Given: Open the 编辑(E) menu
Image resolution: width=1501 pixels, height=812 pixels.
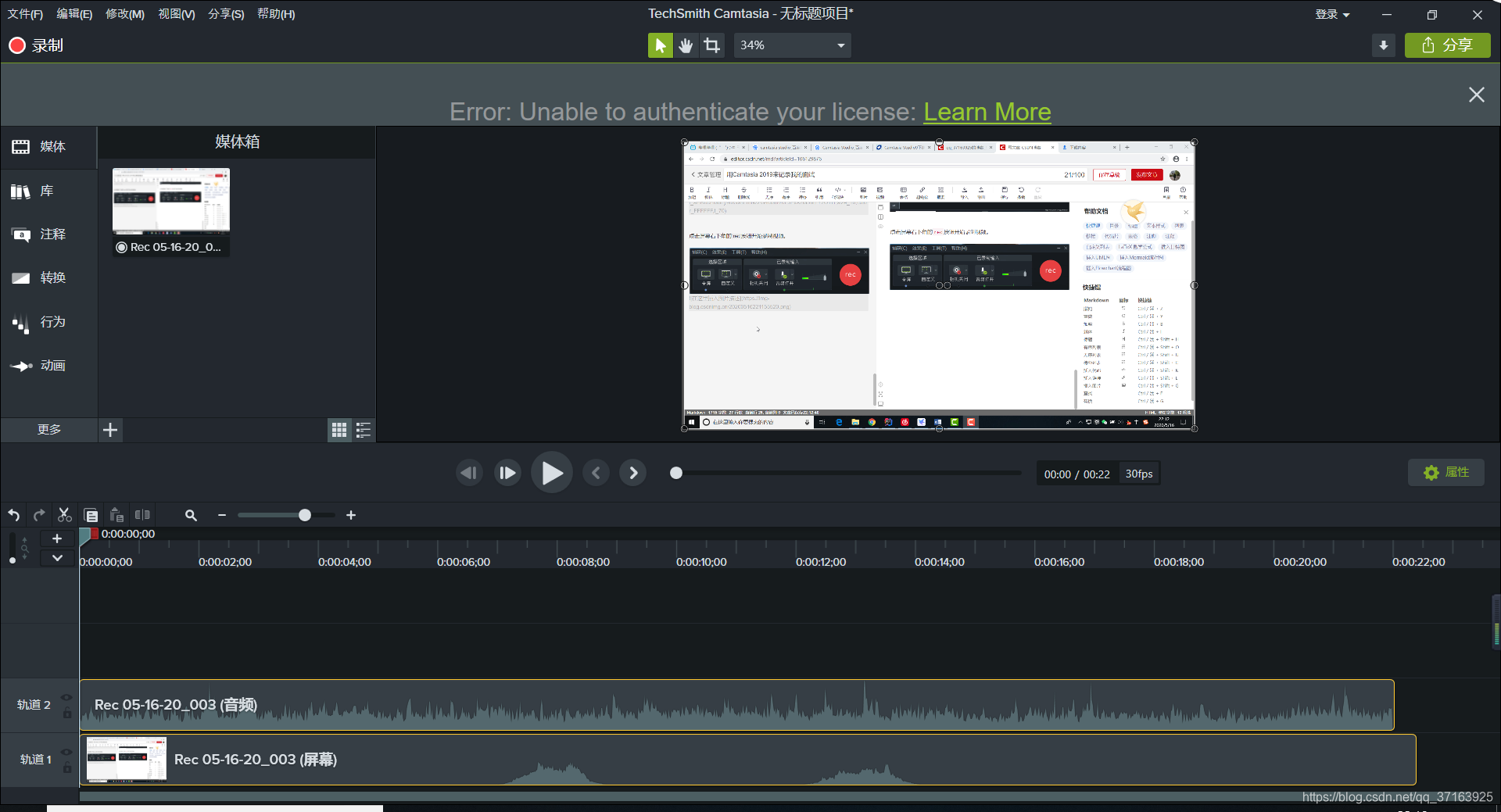Looking at the screenshot, I should coord(74,14).
